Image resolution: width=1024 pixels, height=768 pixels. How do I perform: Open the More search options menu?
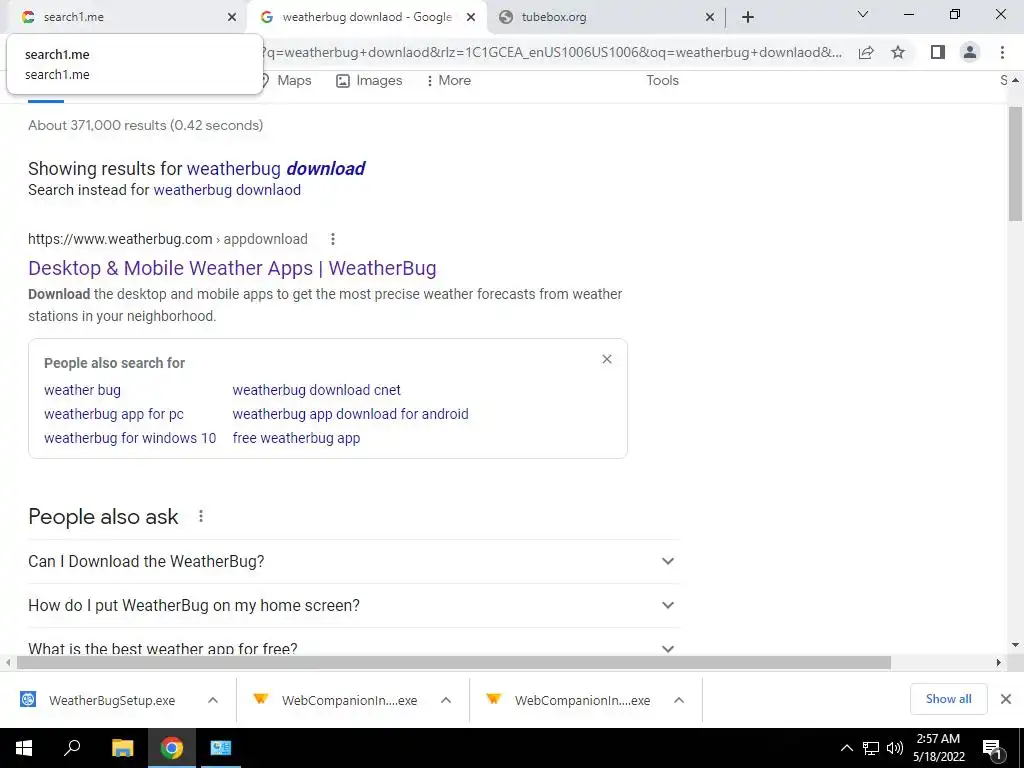pyautogui.click(x=448, y=80)
